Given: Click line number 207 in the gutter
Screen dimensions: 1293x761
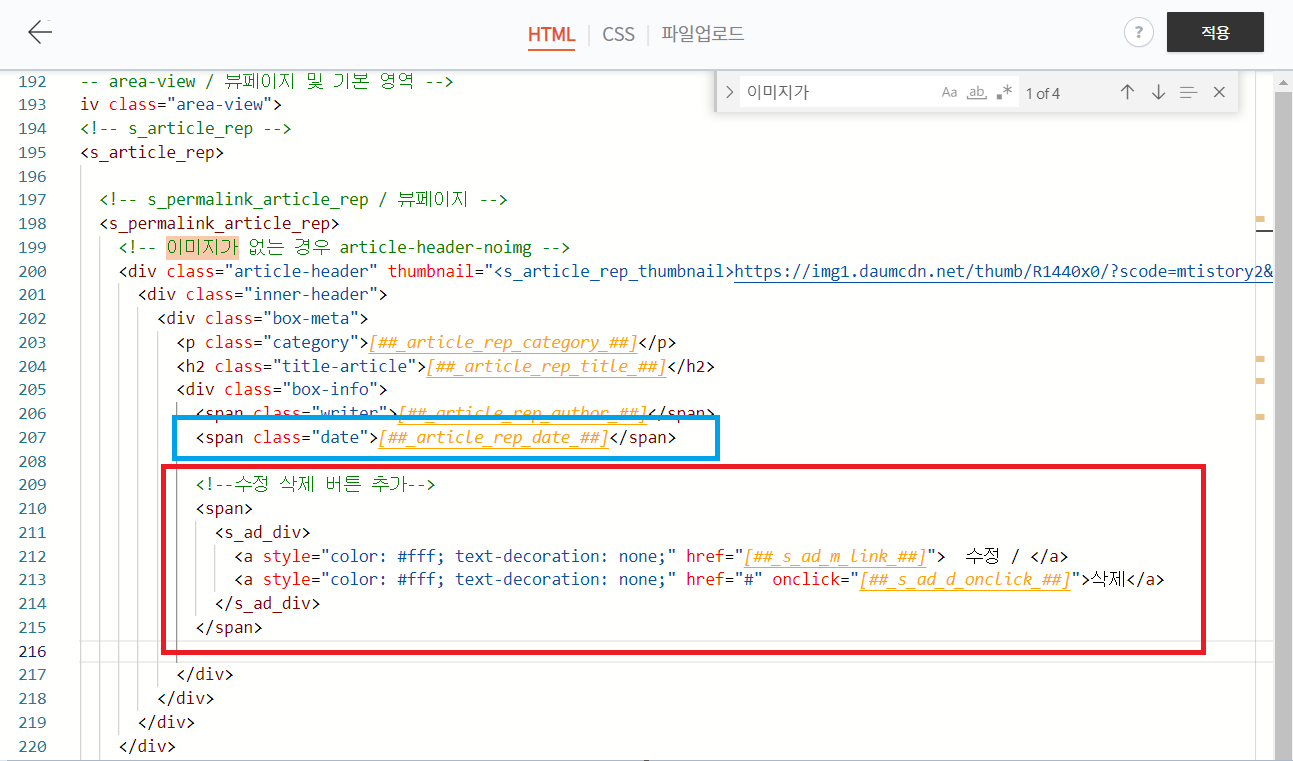Looking at the screenshot, I should pos(32,437).
